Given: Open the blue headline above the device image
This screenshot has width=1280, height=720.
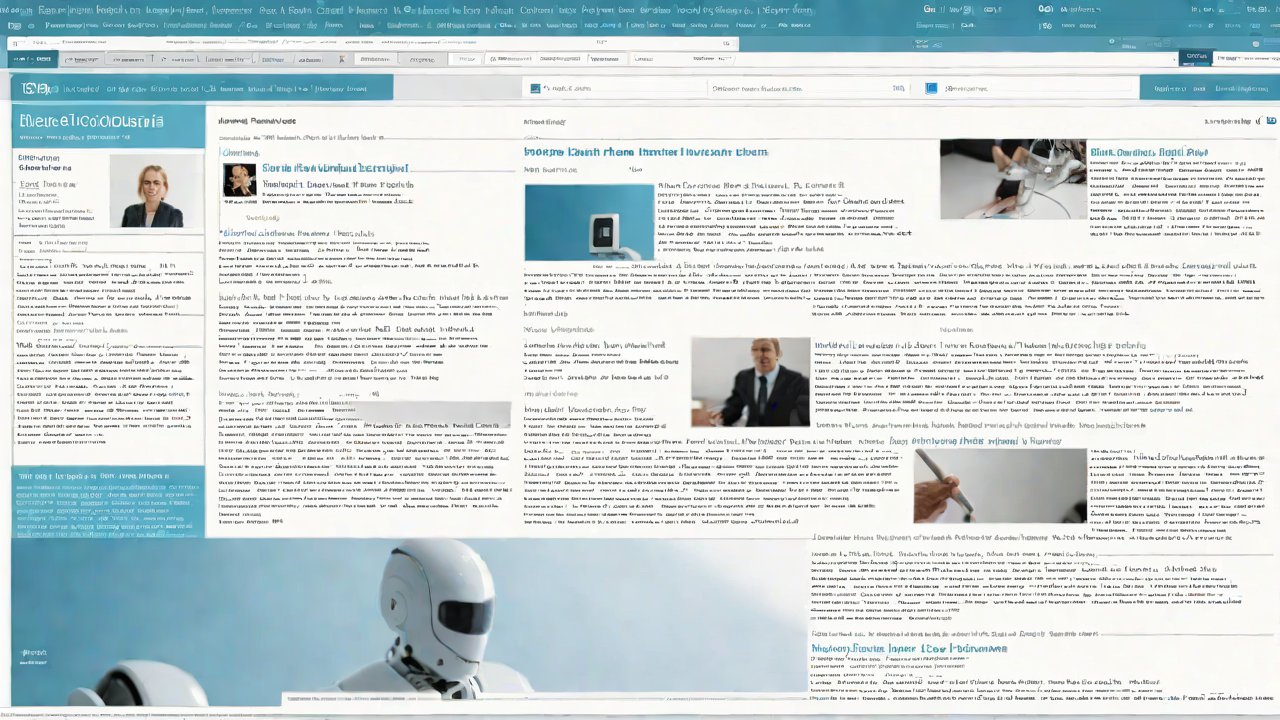Looking at the screenshot, I should point(645,152).
